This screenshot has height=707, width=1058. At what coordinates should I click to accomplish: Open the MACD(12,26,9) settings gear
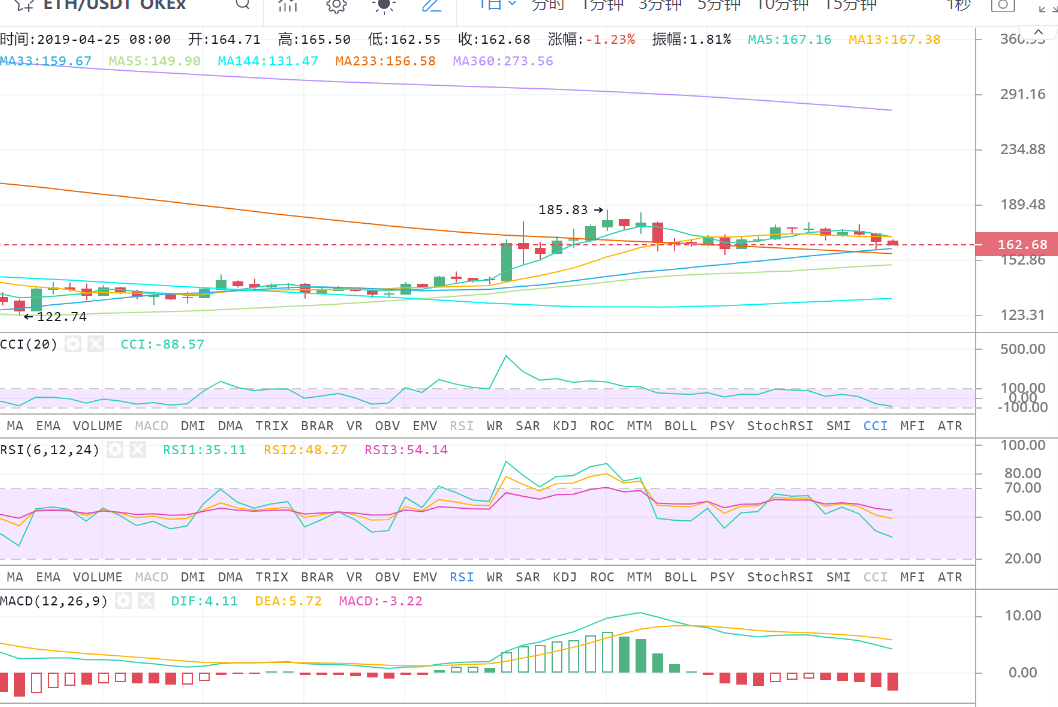(123, 600)
